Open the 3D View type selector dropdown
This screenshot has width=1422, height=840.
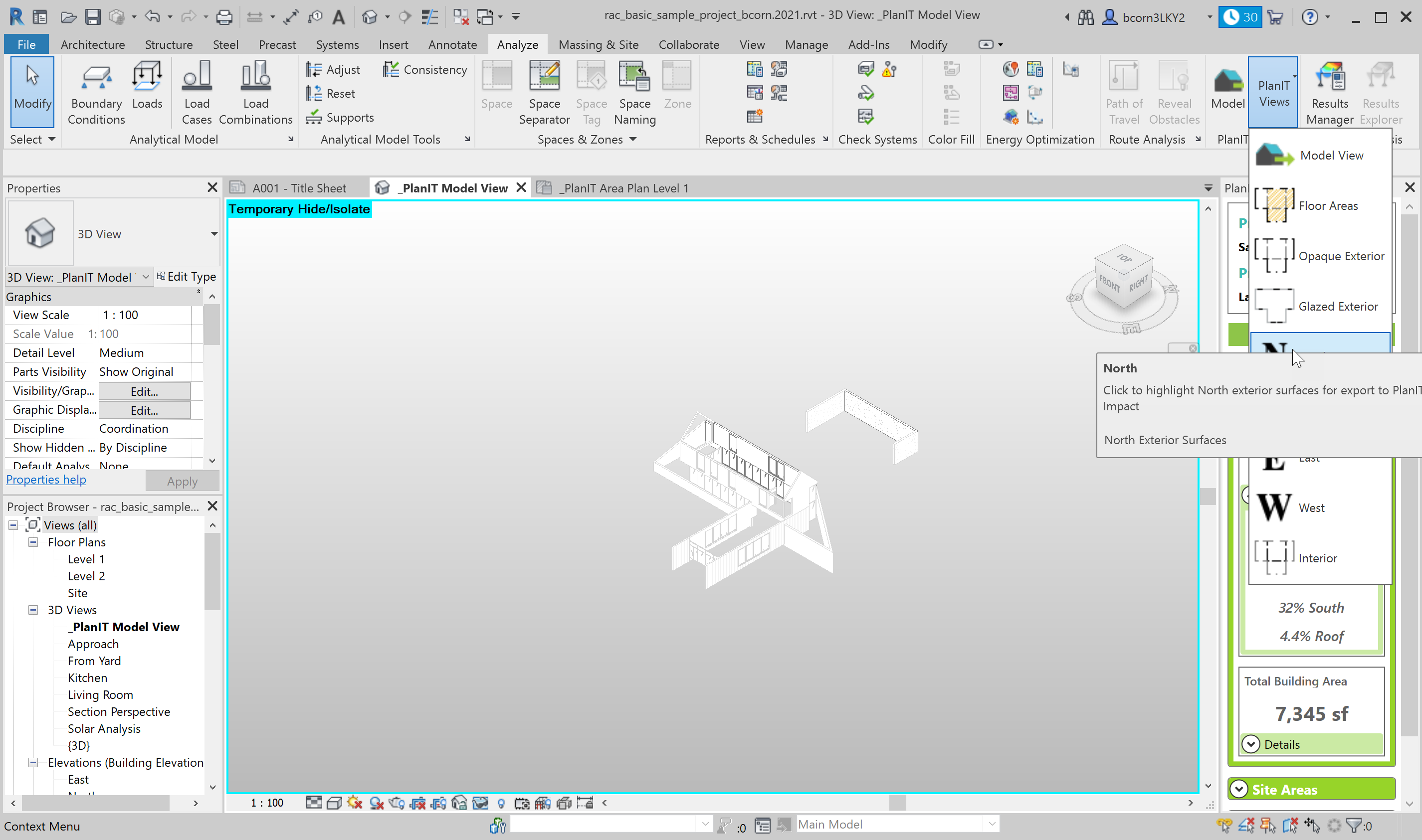[213, 233]
